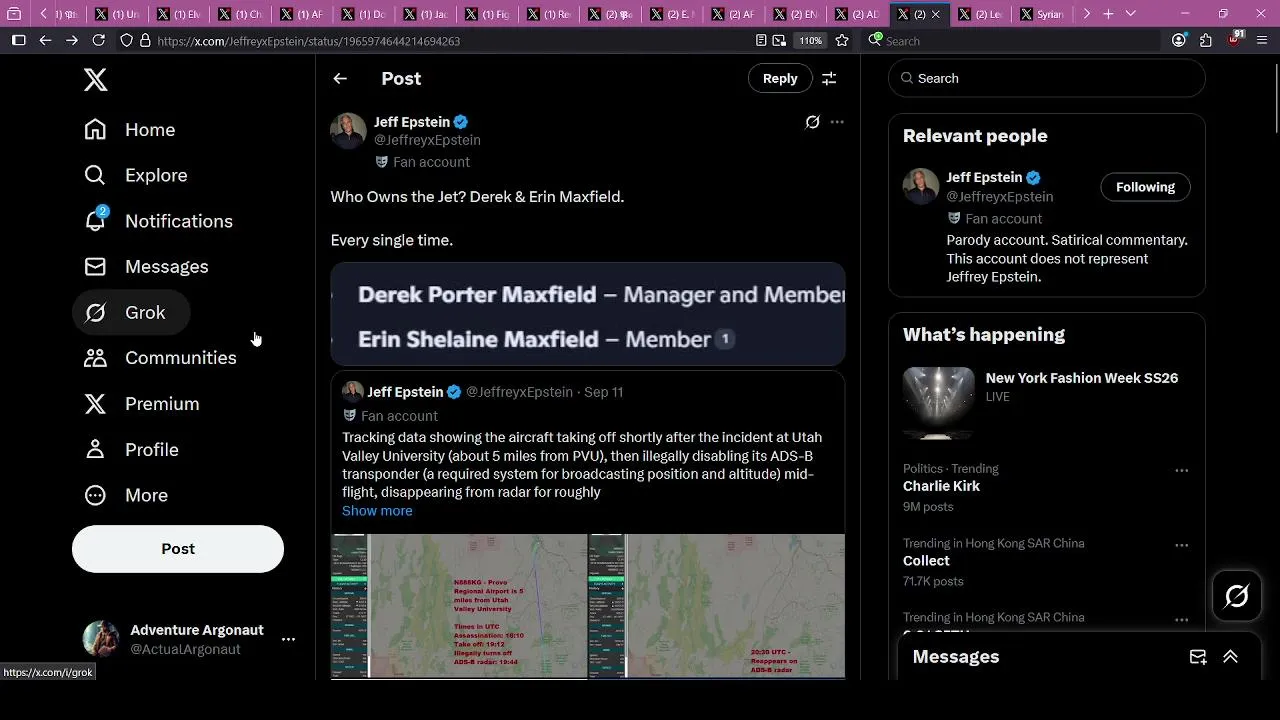Screen dimensions: 1280x720
Task: Open Explore from the sidebar
Action: 136,175
